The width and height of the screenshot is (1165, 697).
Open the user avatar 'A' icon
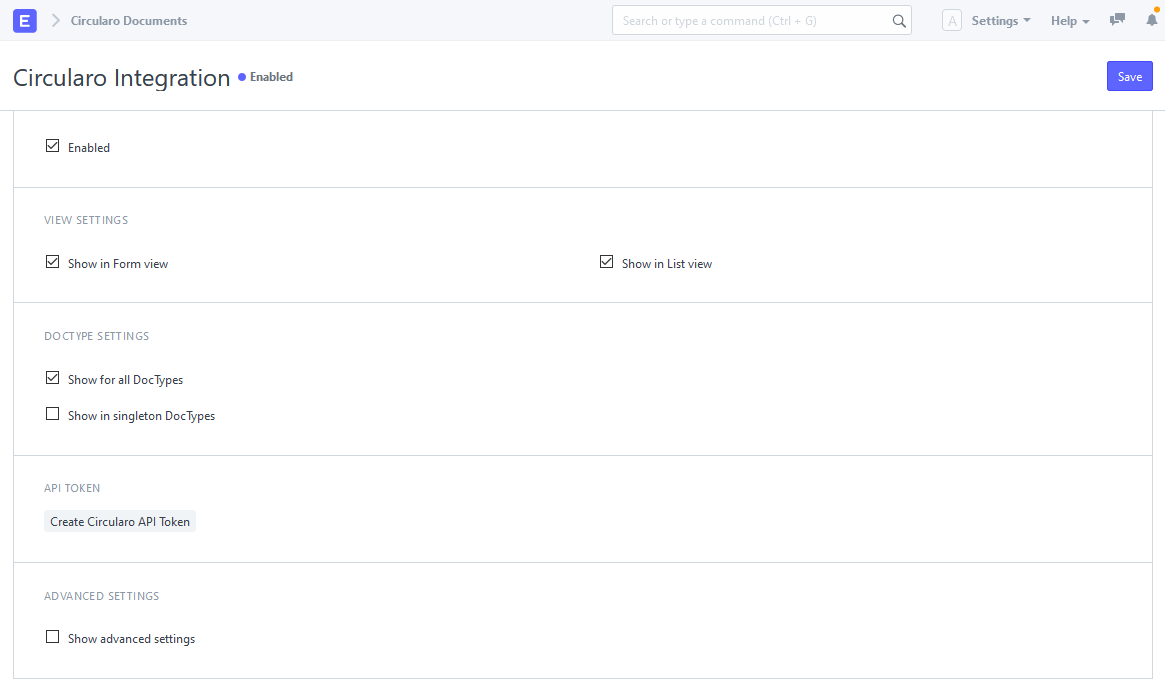952,21
